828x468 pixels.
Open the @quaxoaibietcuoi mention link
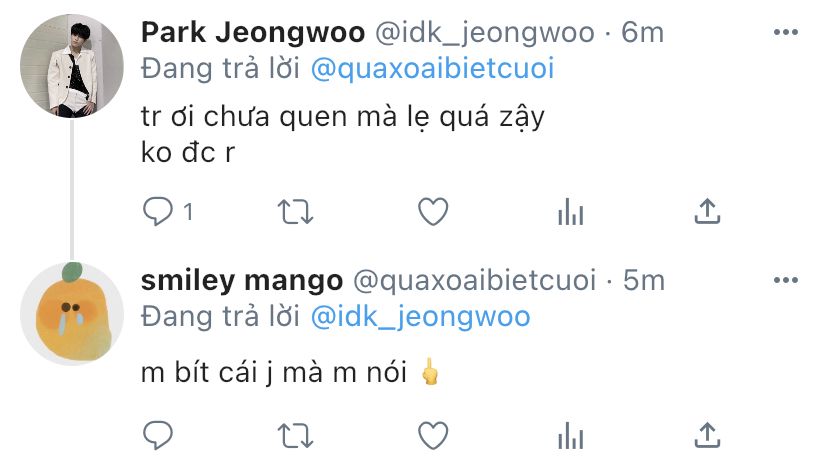tap(432, 69)
